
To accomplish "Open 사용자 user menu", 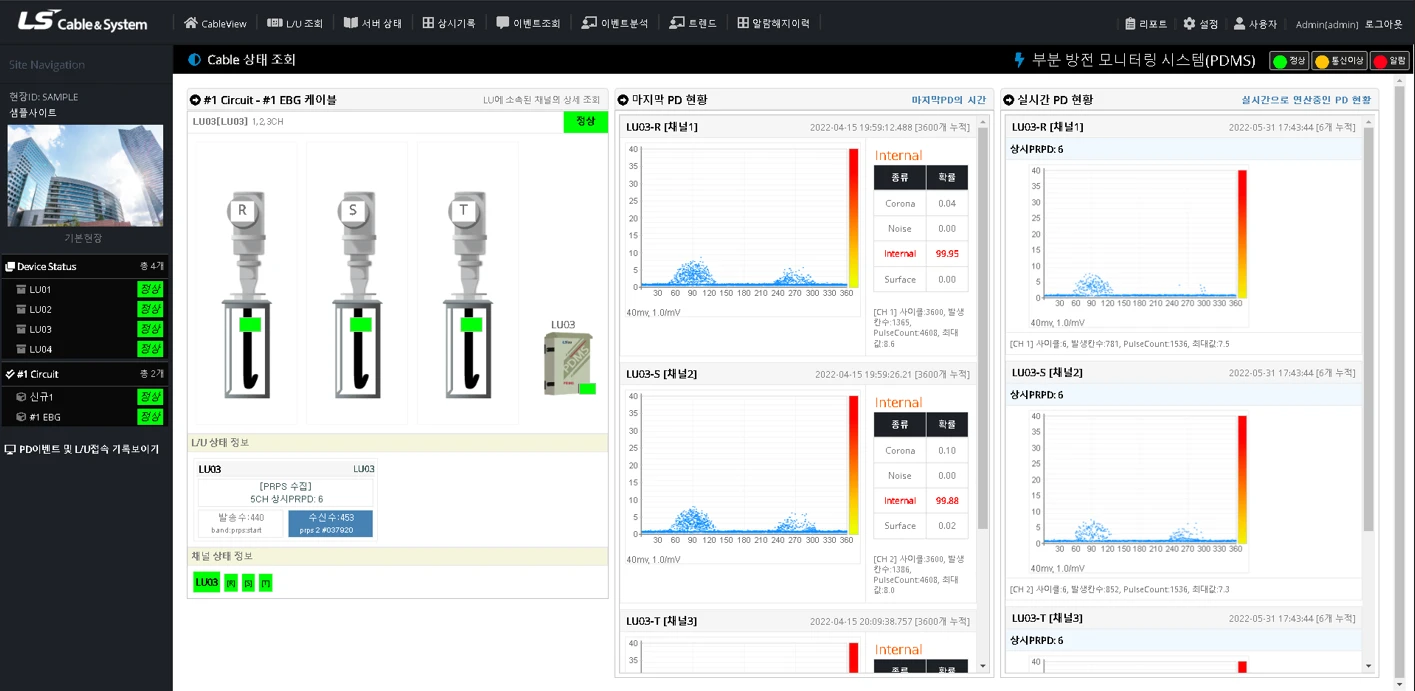I will 1255,24.
